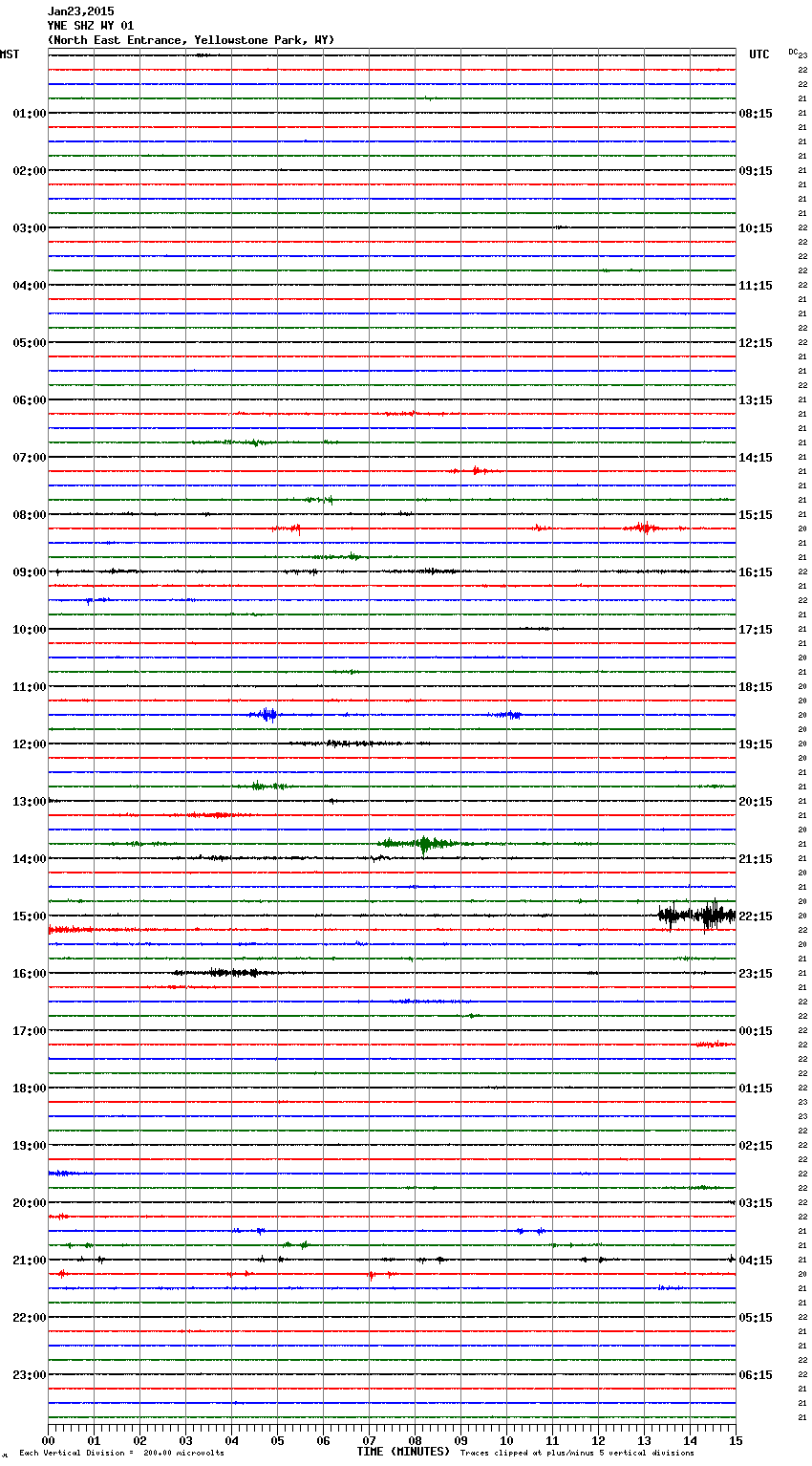Click the 06:15 UTC time label
Screen dimensions: 812x1466
(756, 1375)
